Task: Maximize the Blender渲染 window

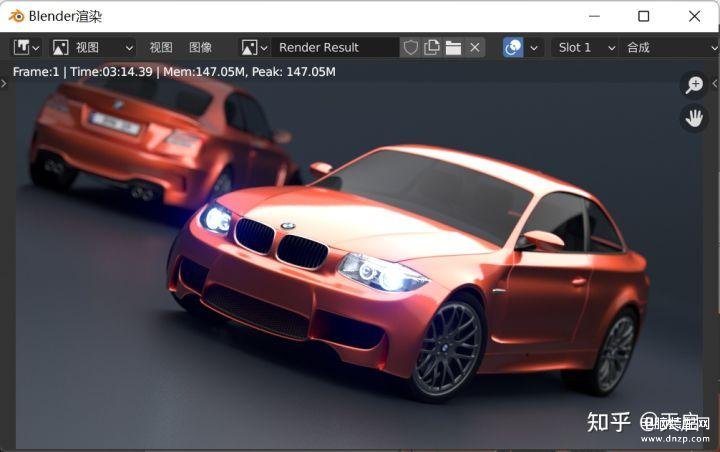Action: click(x=644, y=17)
